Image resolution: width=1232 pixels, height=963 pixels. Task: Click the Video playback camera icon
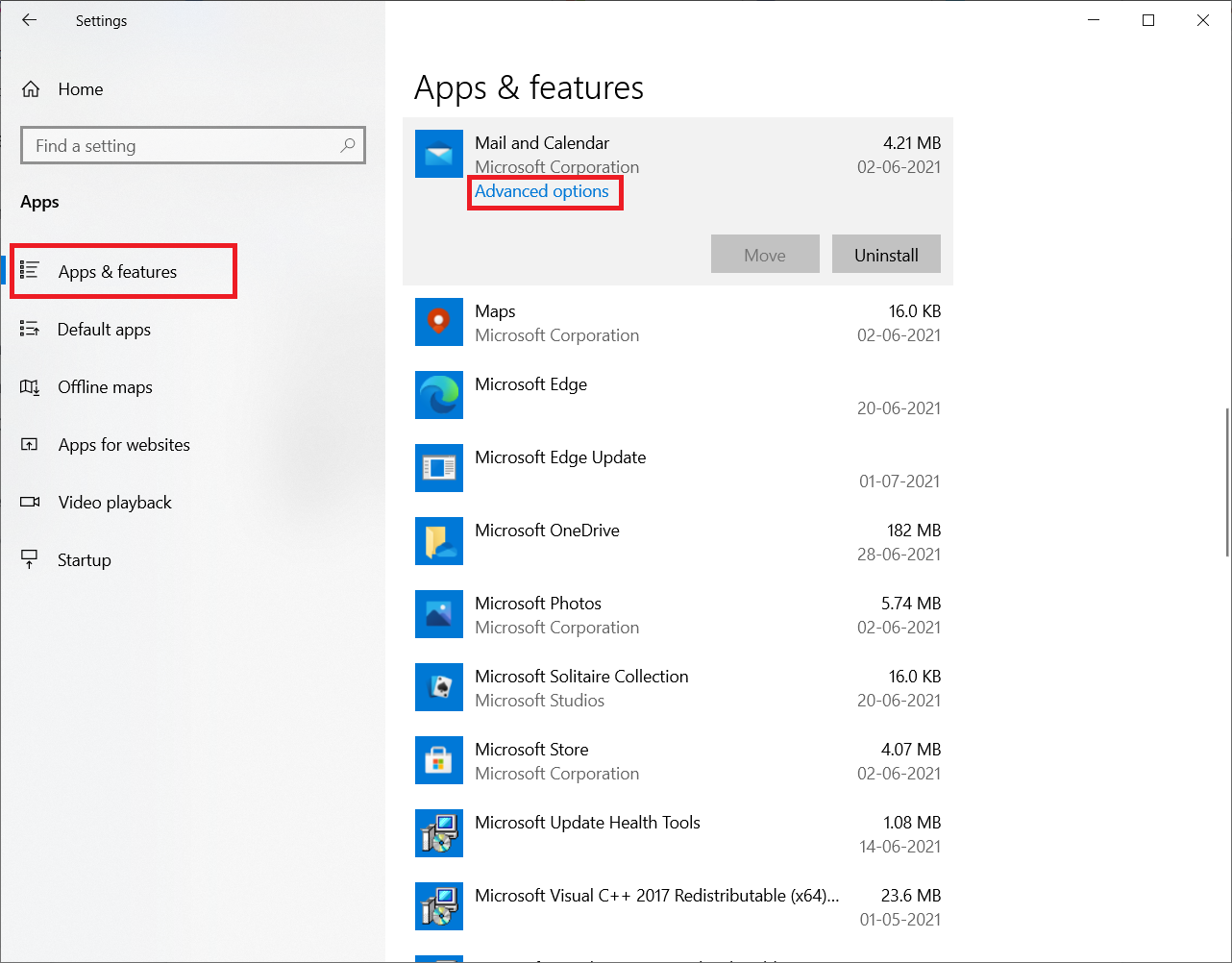click(x=30, y=502)
